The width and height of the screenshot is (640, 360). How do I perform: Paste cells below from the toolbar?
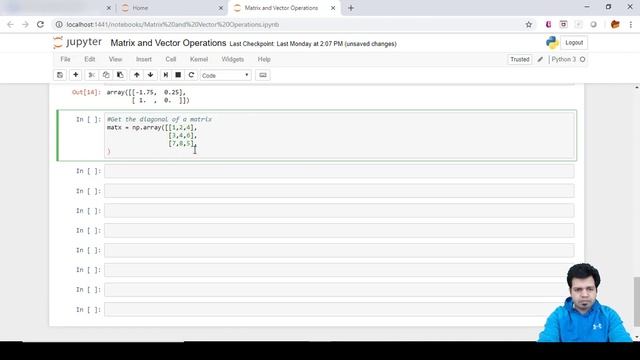pos(120,75)
